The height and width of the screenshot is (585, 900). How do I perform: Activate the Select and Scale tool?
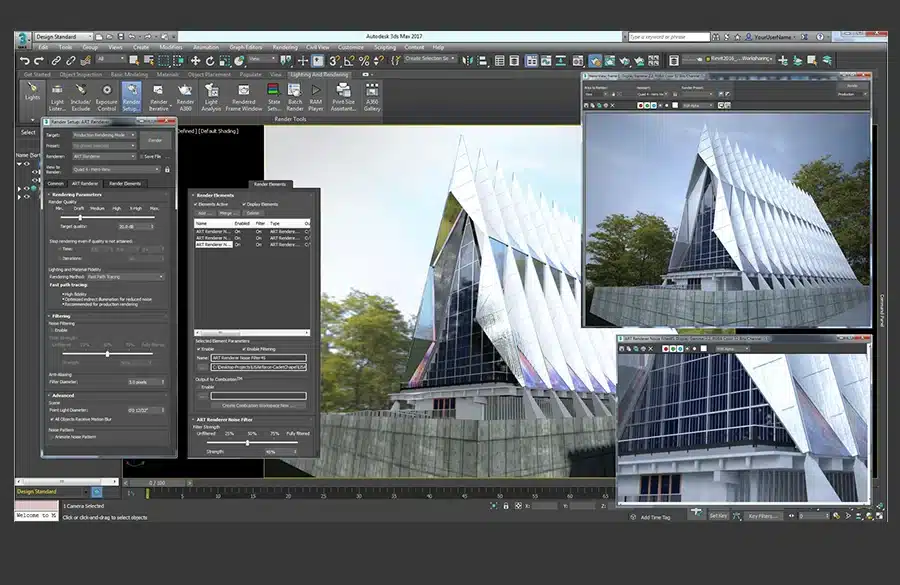(224, 60)
